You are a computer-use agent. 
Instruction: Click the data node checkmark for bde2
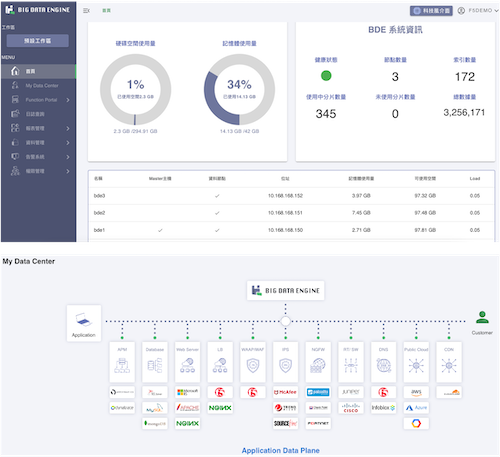217,213
